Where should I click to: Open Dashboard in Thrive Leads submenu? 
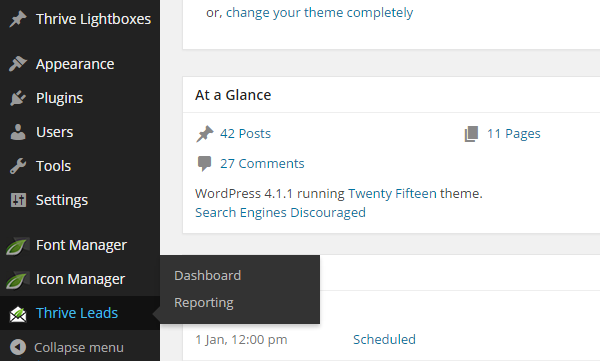[x=207, y=276]
